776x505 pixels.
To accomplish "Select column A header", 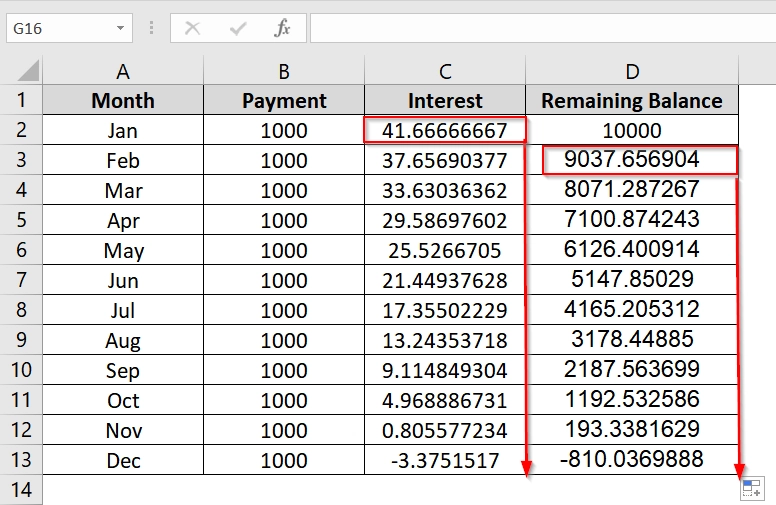I will tap(123, 71).
